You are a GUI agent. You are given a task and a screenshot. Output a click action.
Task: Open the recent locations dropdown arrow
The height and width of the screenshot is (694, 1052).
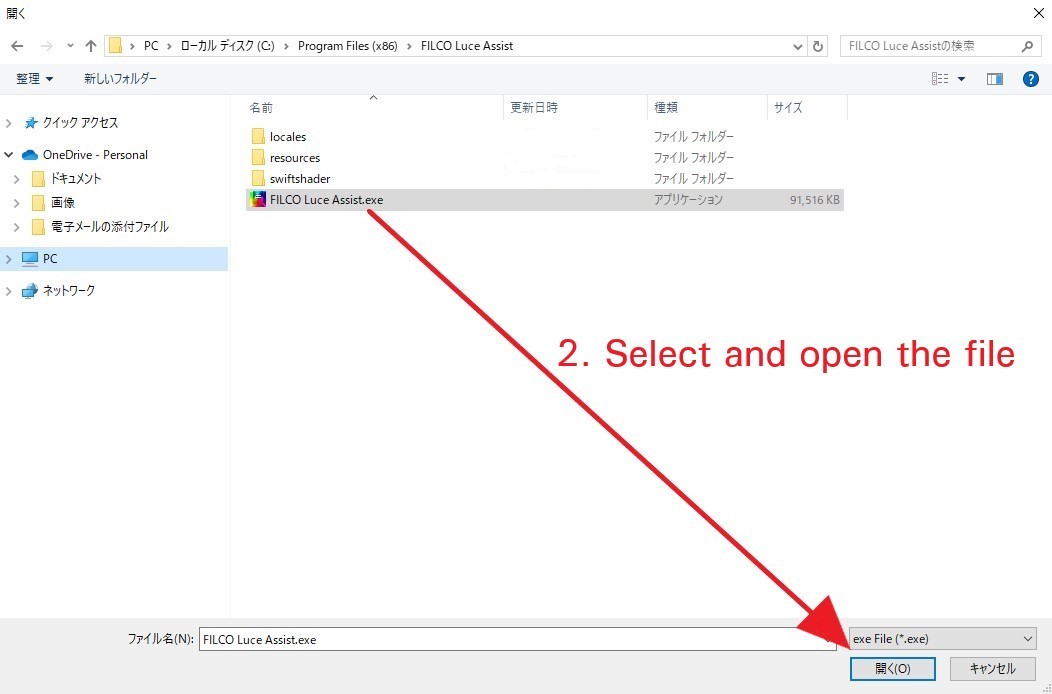pos(70,46)
